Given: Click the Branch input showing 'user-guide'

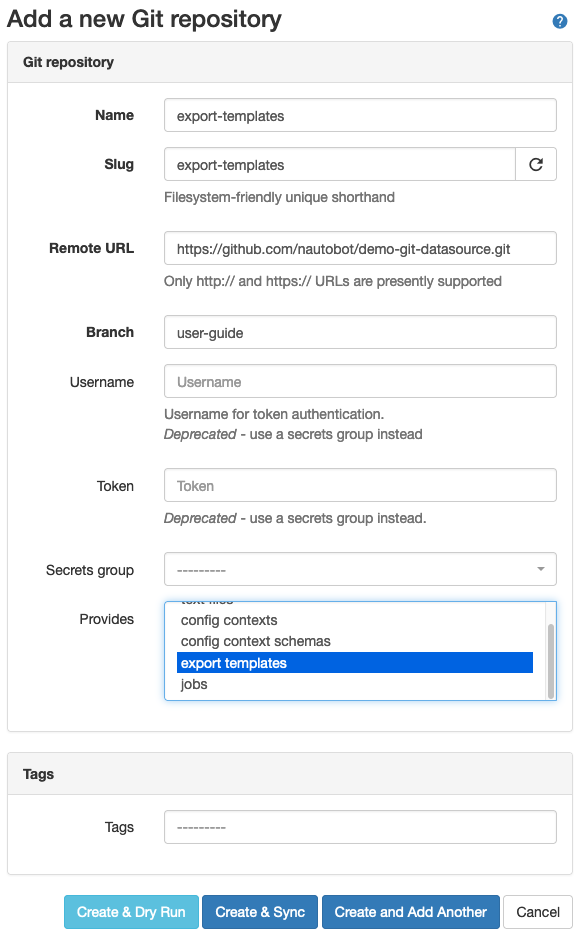Looking at the screenshot, I should [x=359, y=332].
